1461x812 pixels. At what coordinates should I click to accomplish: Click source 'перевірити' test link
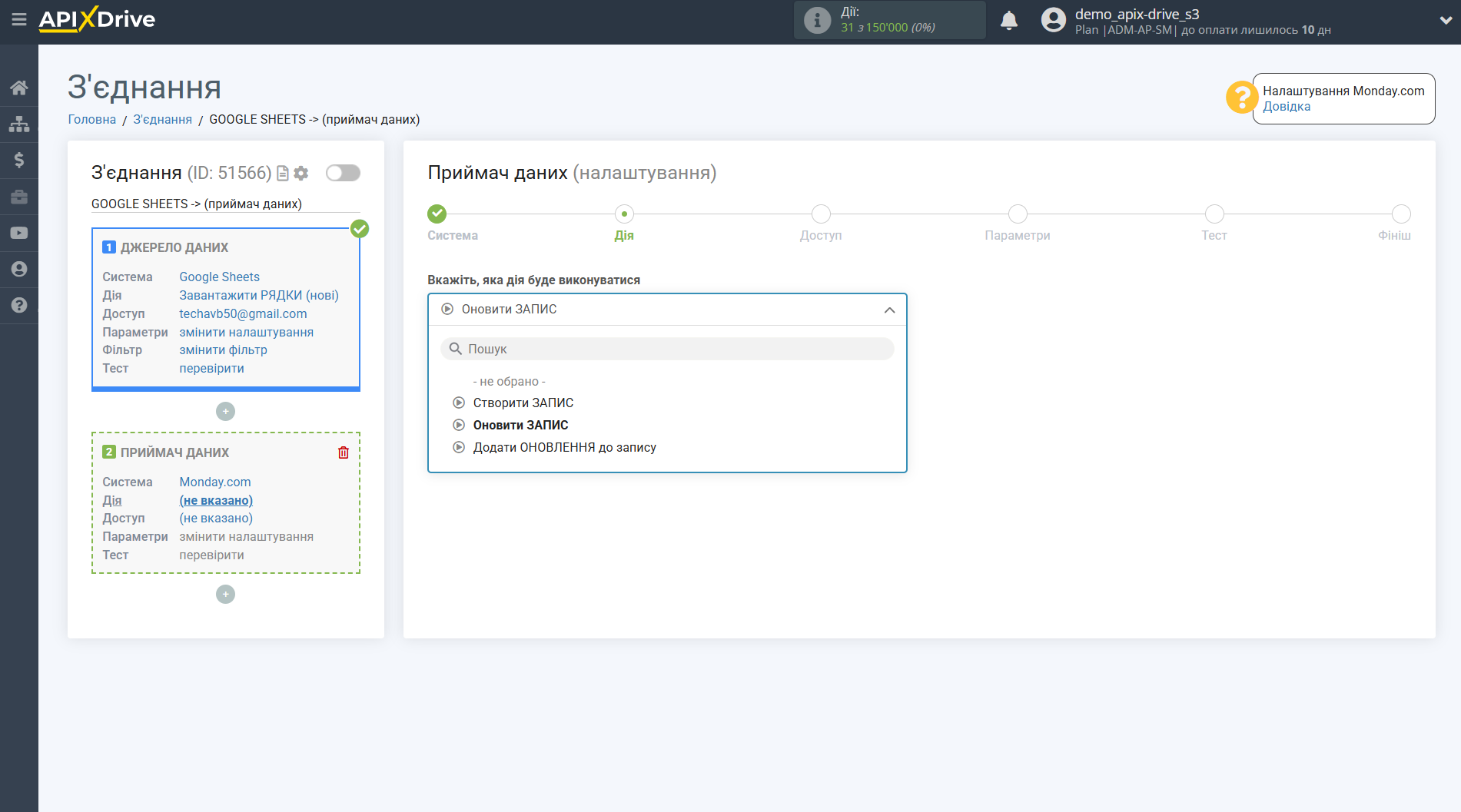click(211, 369)
